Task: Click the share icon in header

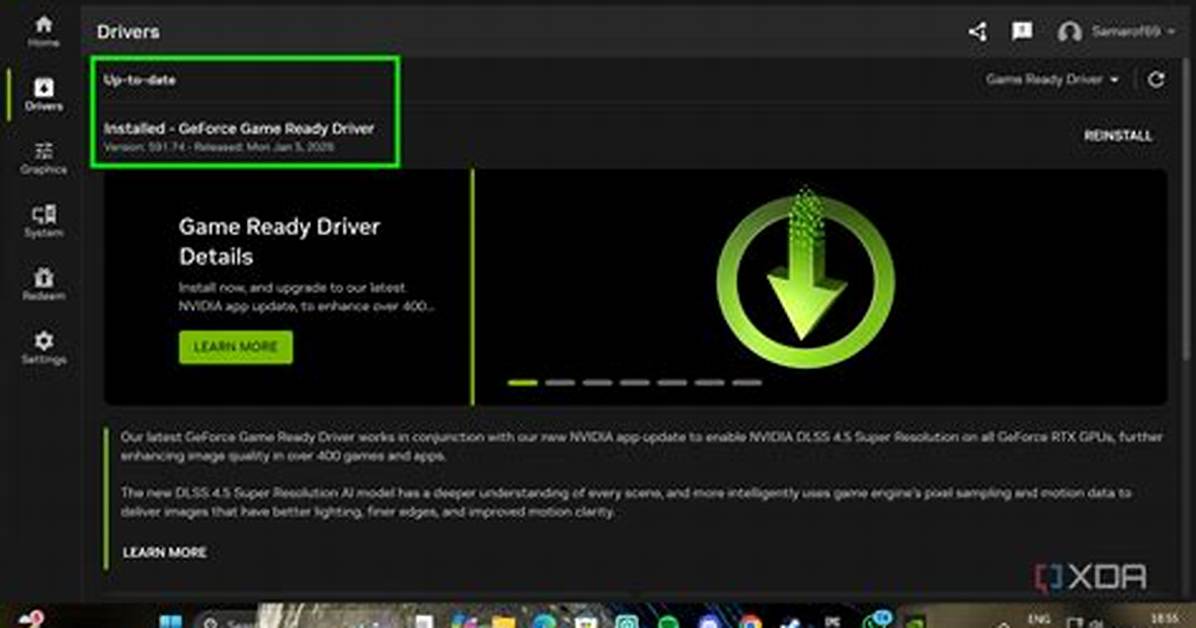Action: tap(978, 31)
